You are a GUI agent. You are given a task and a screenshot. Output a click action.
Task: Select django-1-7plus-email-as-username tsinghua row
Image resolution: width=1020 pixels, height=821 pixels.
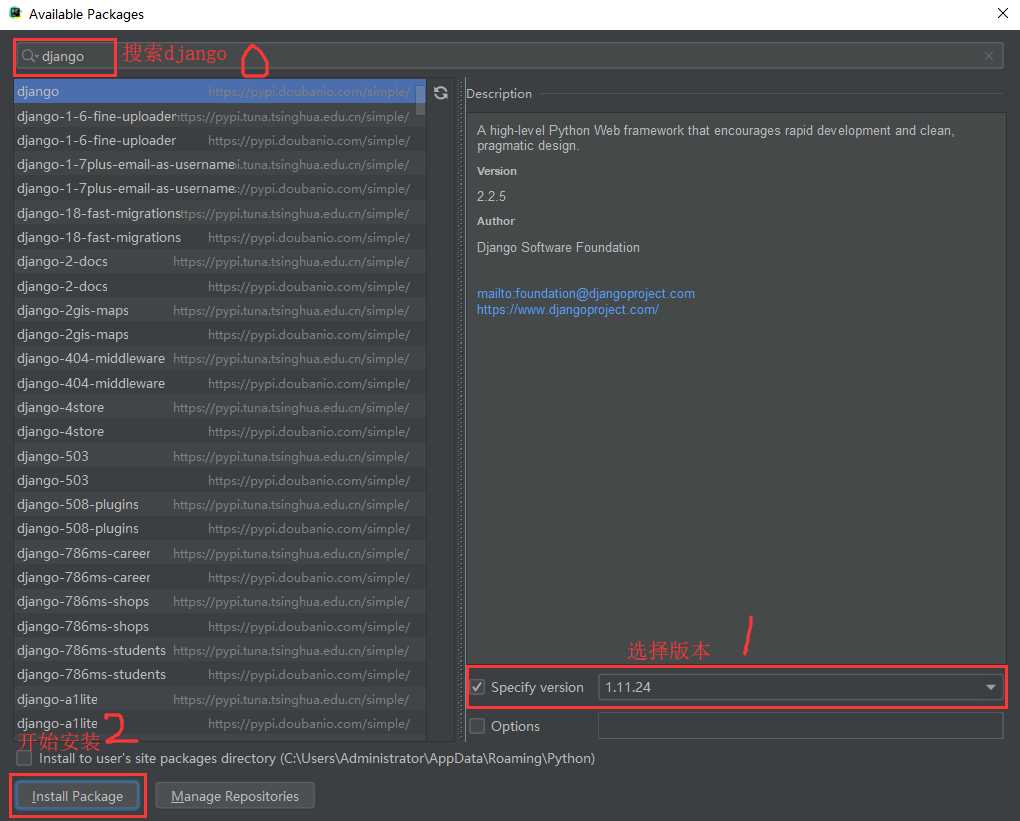220,165
